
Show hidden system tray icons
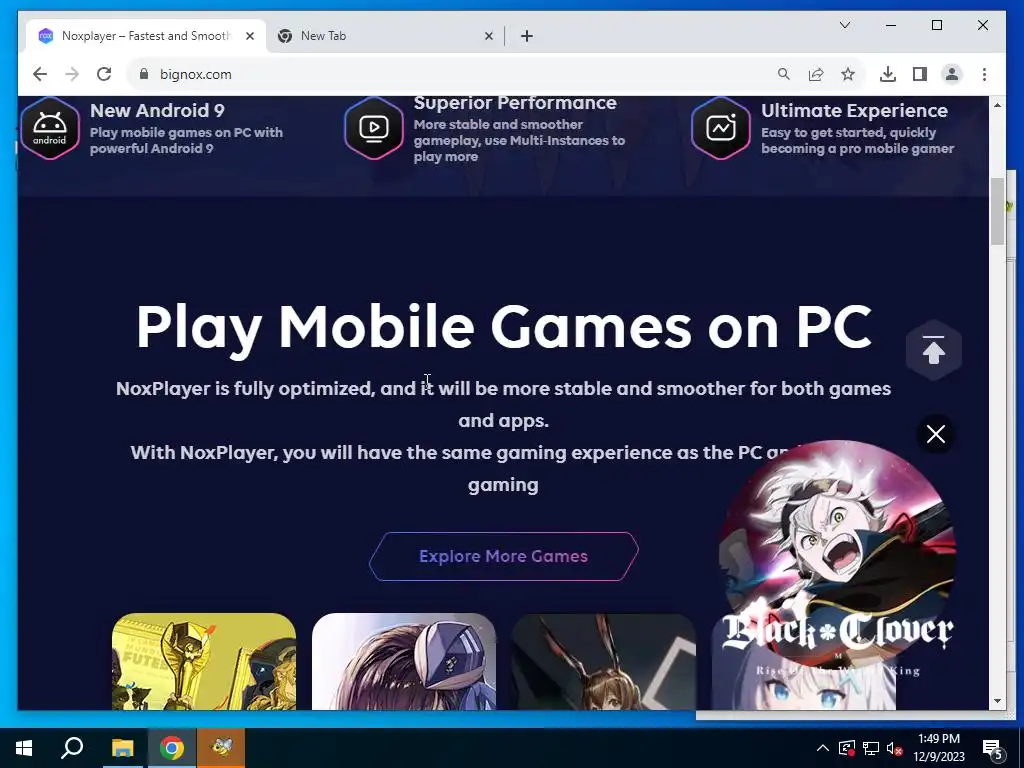coord(823,748)
